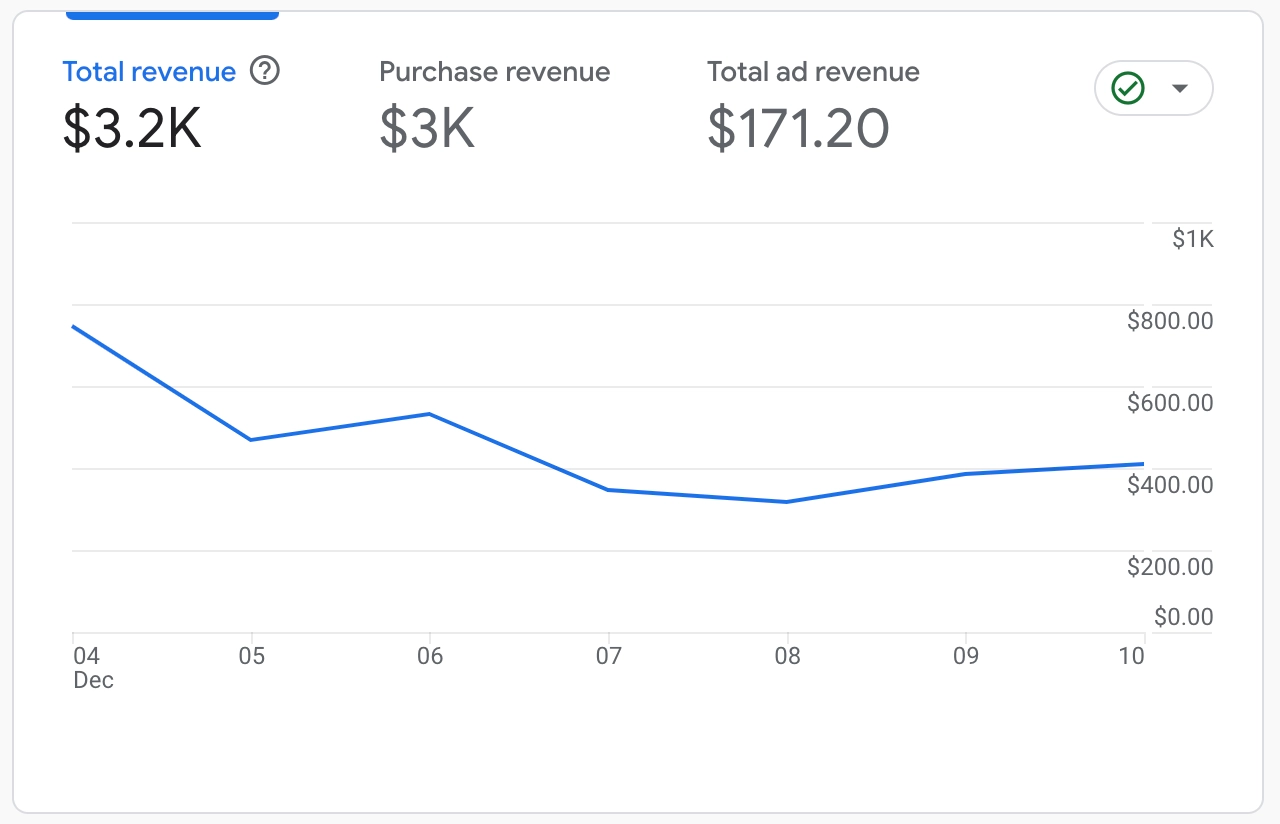Switch to the Purchase revenue metric tab
This screenshot has height=824, width=1280.
494,72
